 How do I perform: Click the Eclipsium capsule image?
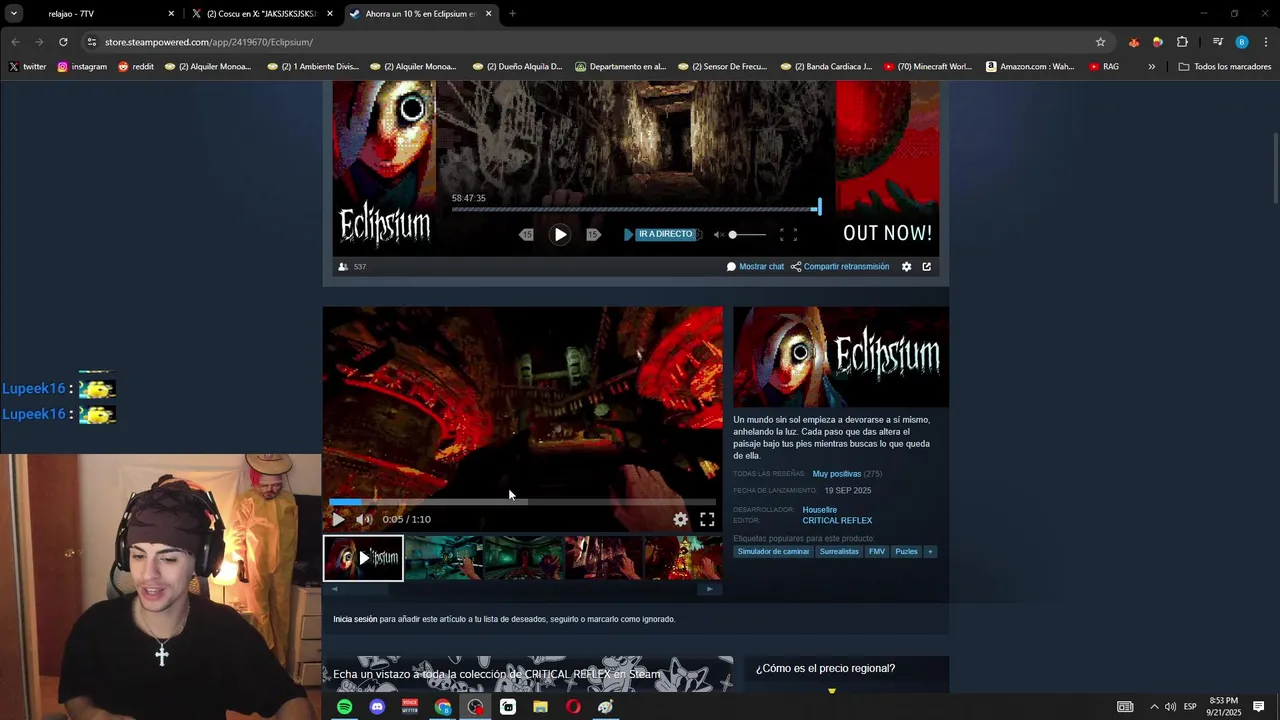click(841, 357)
